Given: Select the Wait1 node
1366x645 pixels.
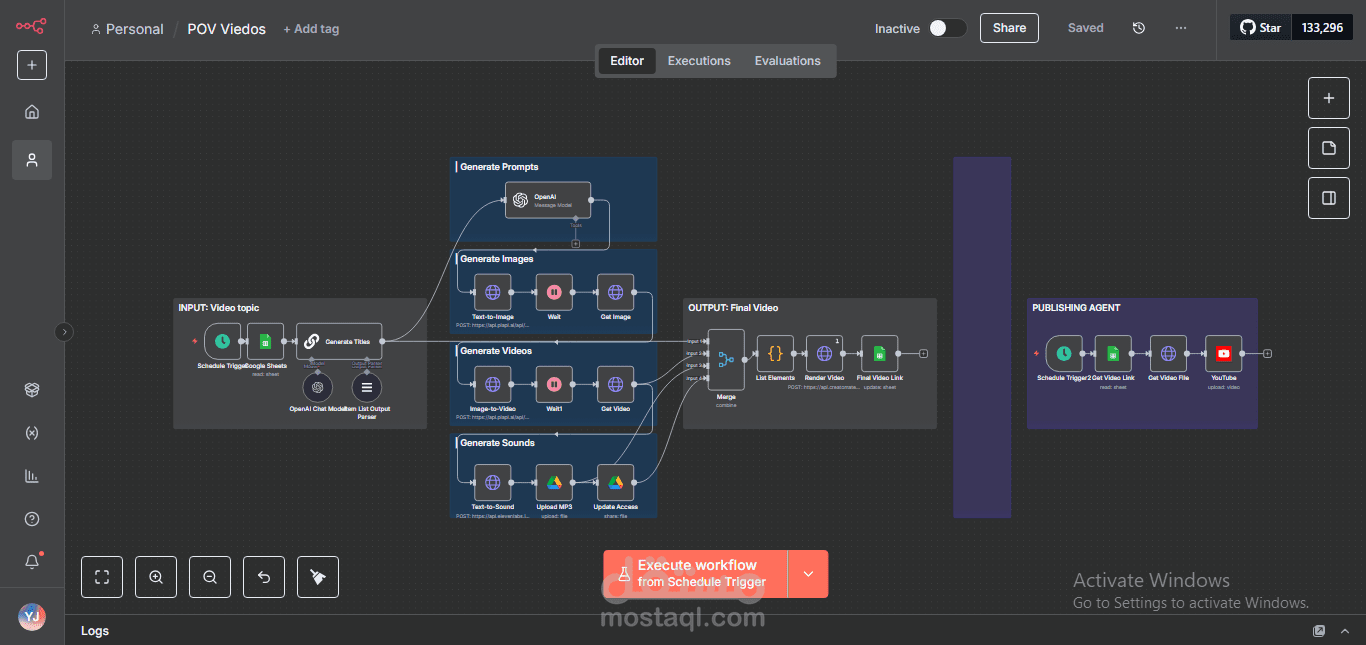Looking at the screenshot, I should coord(554,384).
